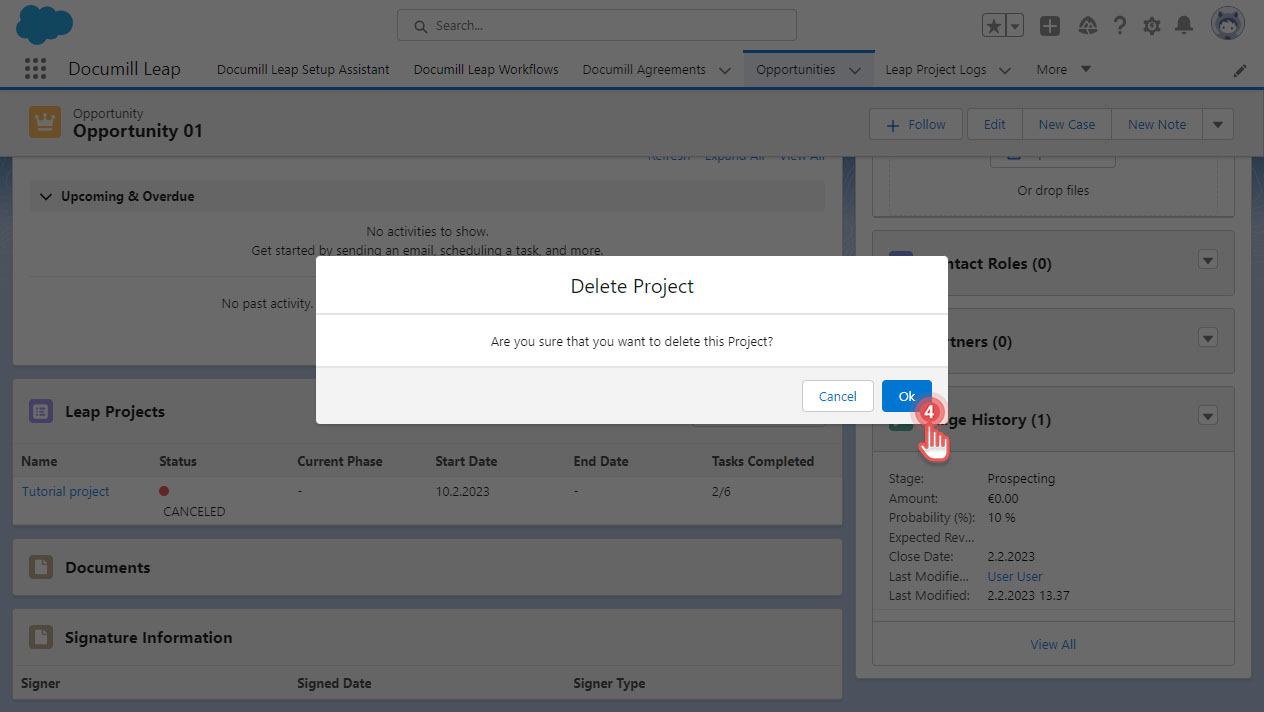The width and height of the screenshot is (1264, 712).
Task: Click the Leap Projects panel icon
Action: (39, 411)
